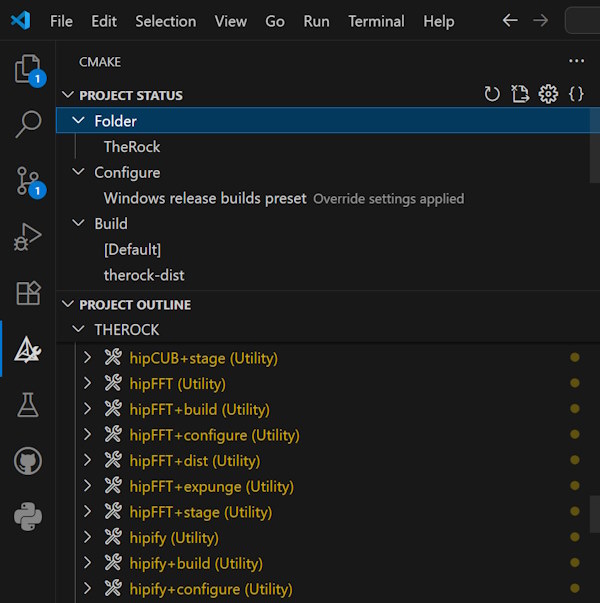Open the File menu
600x603 pixels.
(x=61, y=21)
